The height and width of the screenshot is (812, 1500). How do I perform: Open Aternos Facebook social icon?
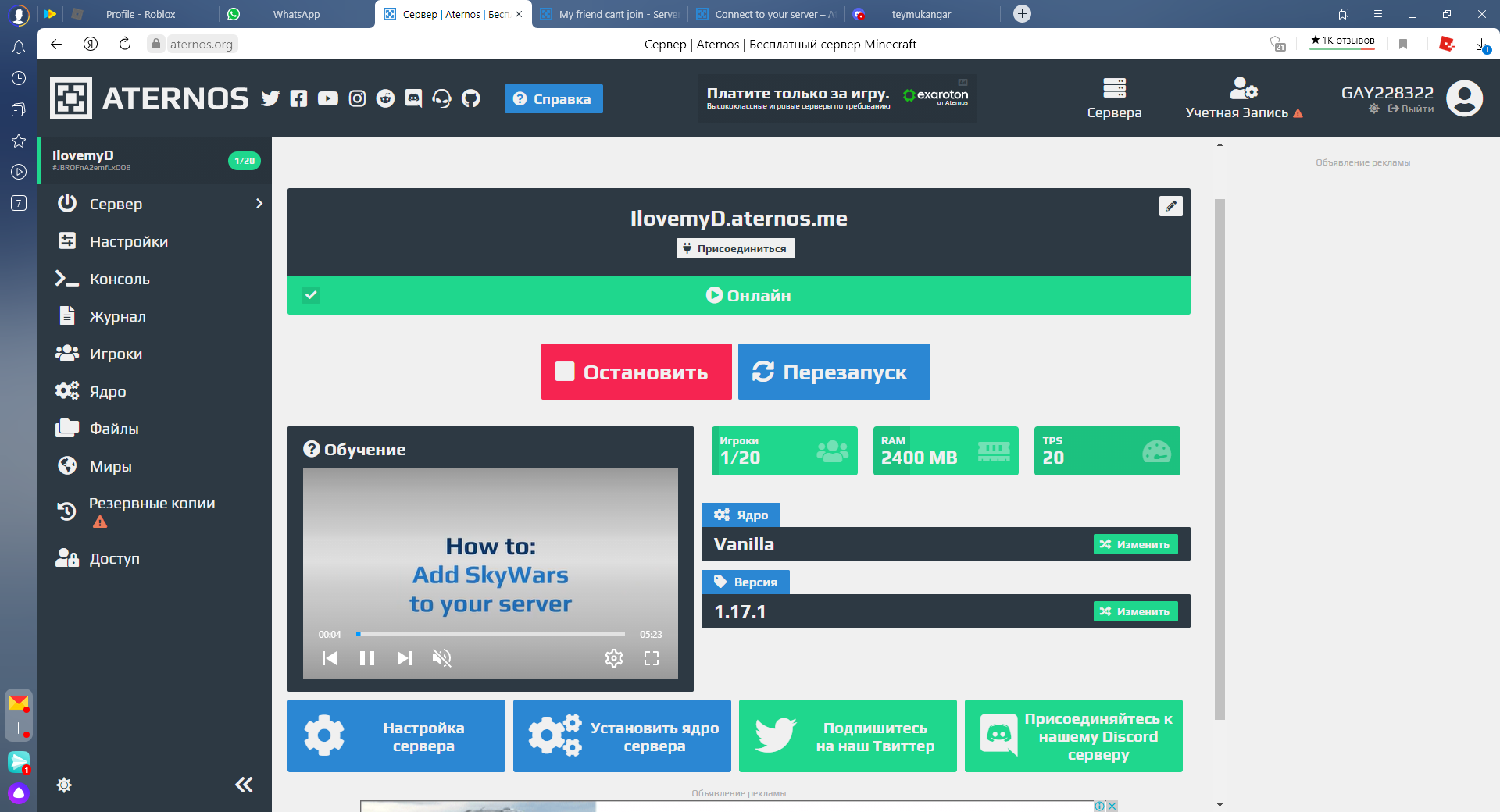(x=298, y=98)
